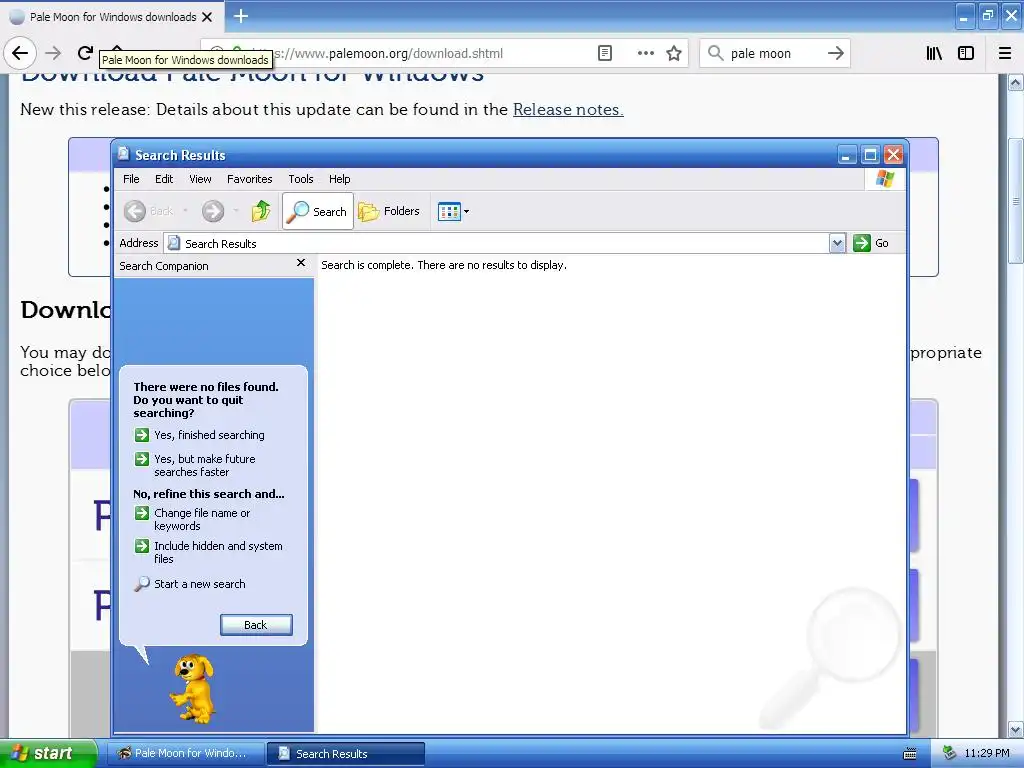Screen dimensions: 1024x768
Task: Click the Windows flag logo in Explorer
Action: click(885, 179)
